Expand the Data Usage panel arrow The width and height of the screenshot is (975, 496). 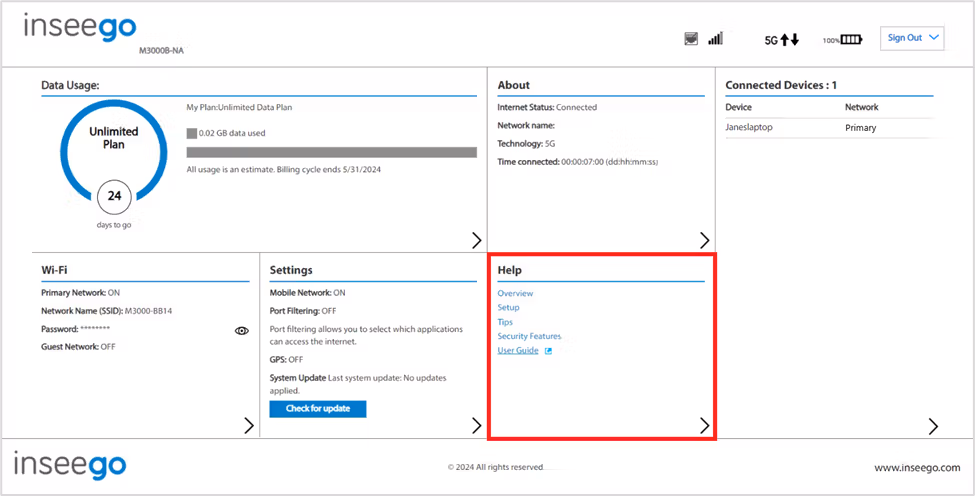[x=476, y=241]
